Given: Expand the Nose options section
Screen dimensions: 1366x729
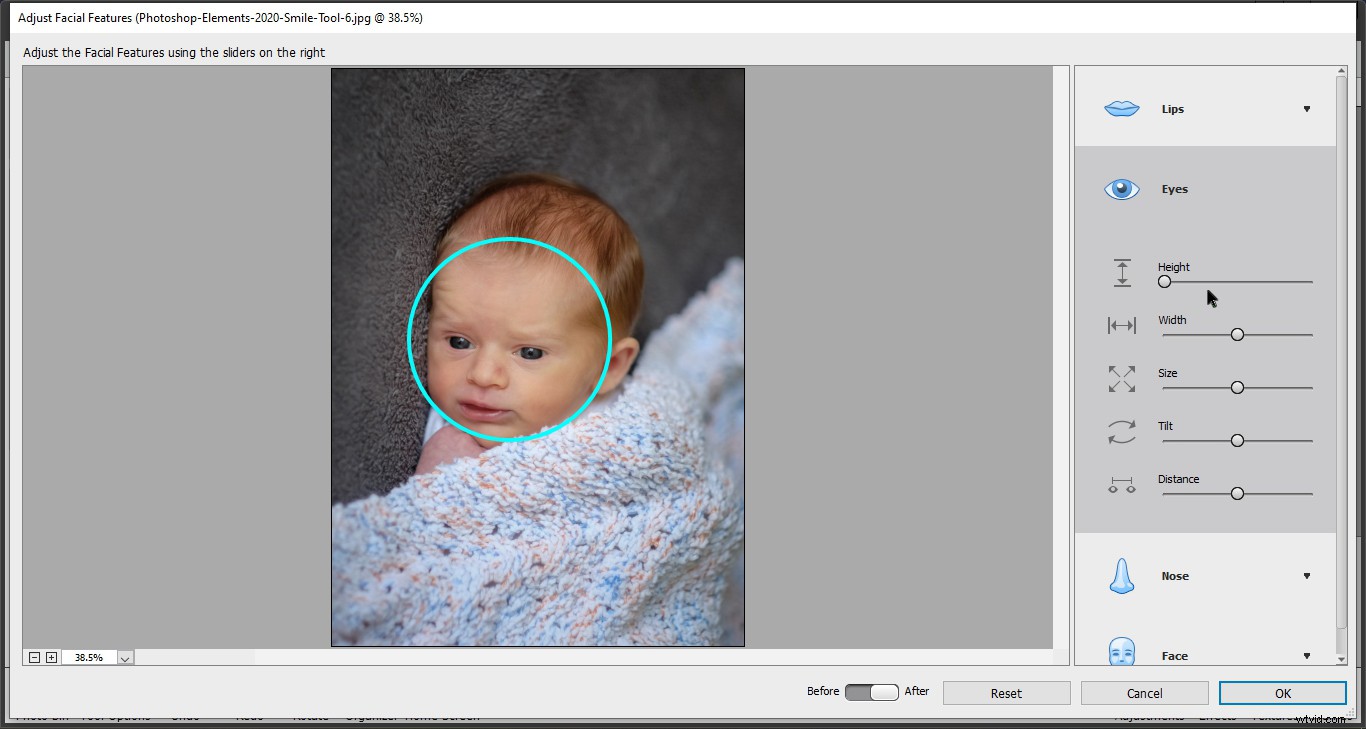Looking at the screenshot, I should [x=1307, y=576].
